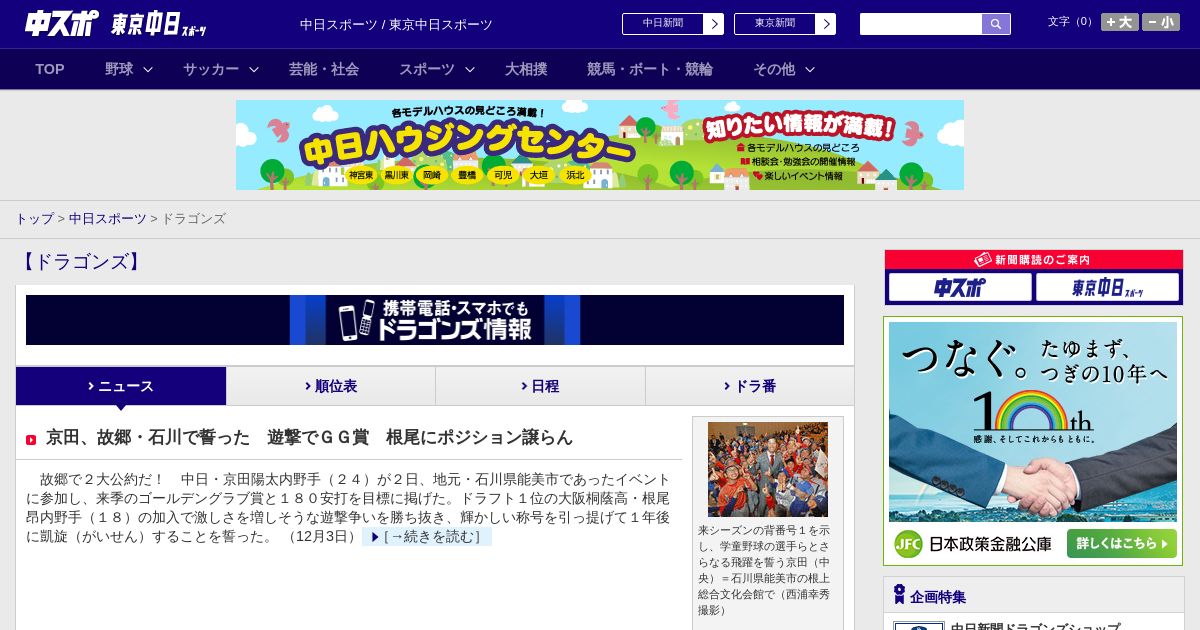The width and height of the screenshot is (1200, 630).
Task: Open the 京田、故郷・石川で誓った headline
Action: pos(310,437)
